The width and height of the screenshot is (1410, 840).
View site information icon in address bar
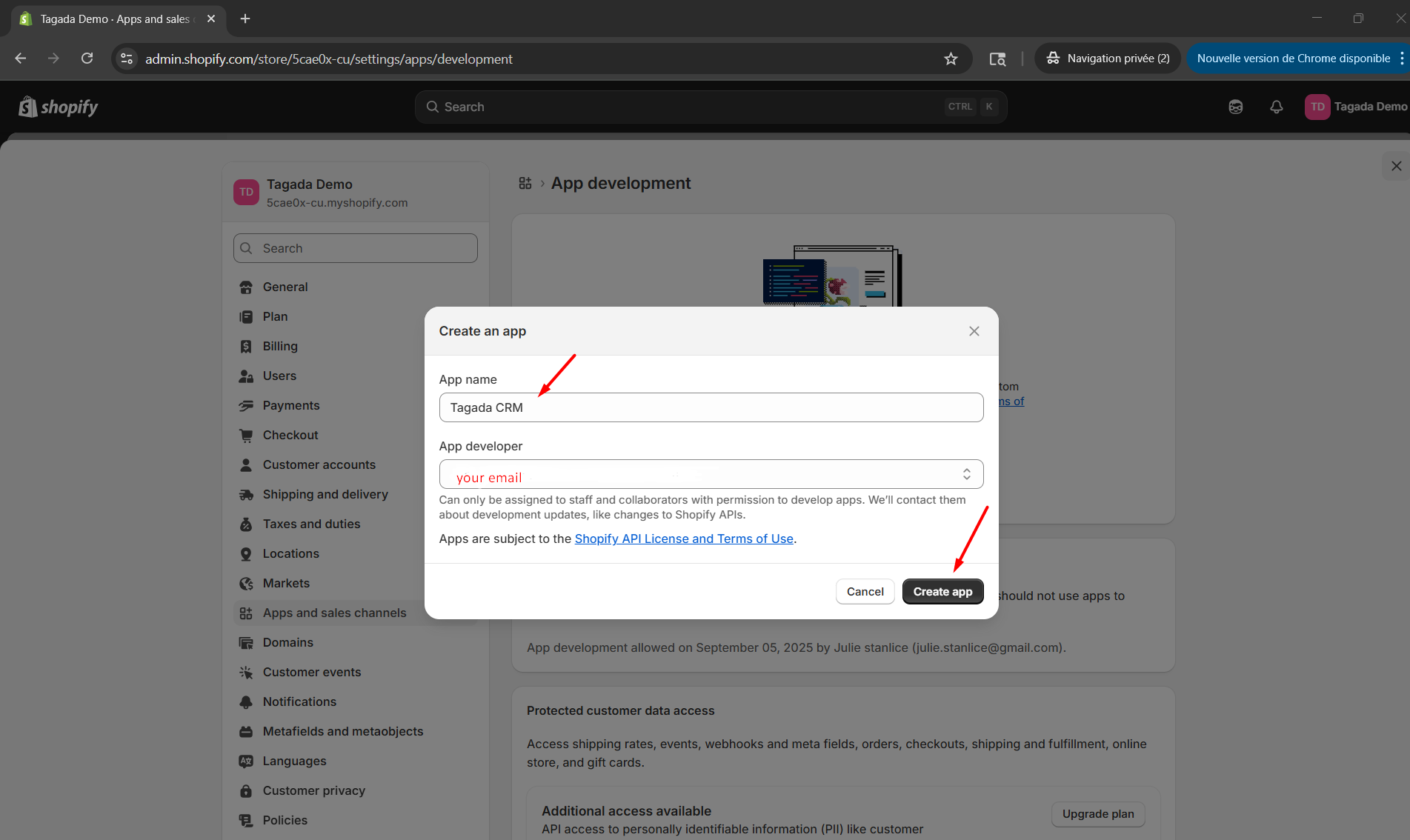127,59
